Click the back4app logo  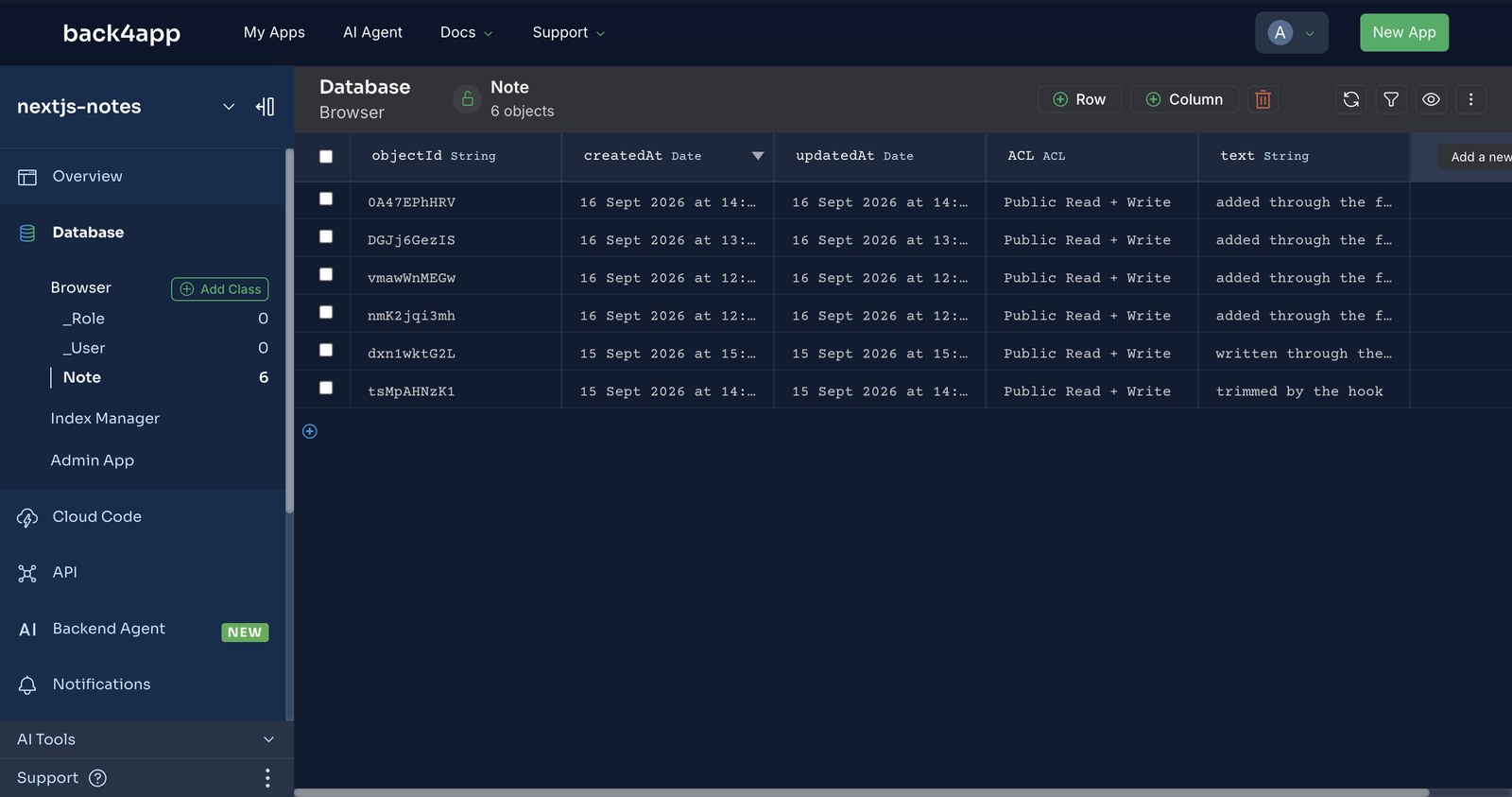tap(122, 33)
